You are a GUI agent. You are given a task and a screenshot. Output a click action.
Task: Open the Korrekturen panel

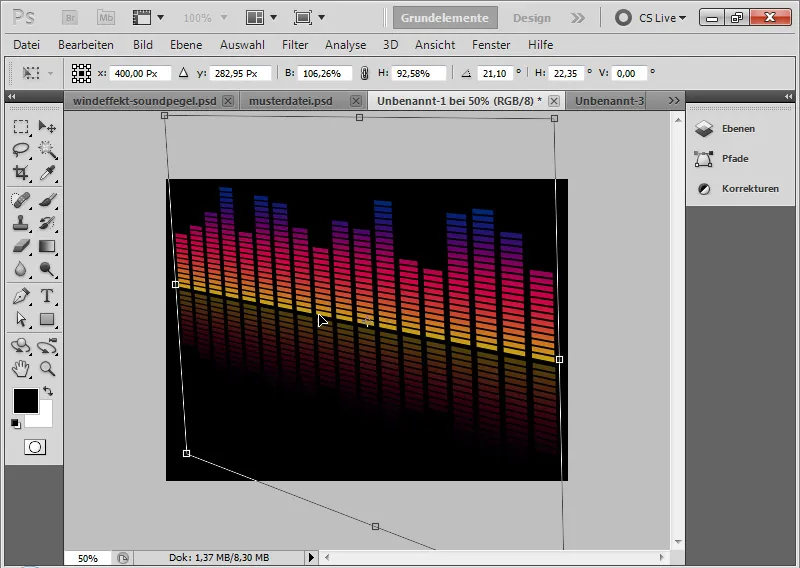coord(750,189)
